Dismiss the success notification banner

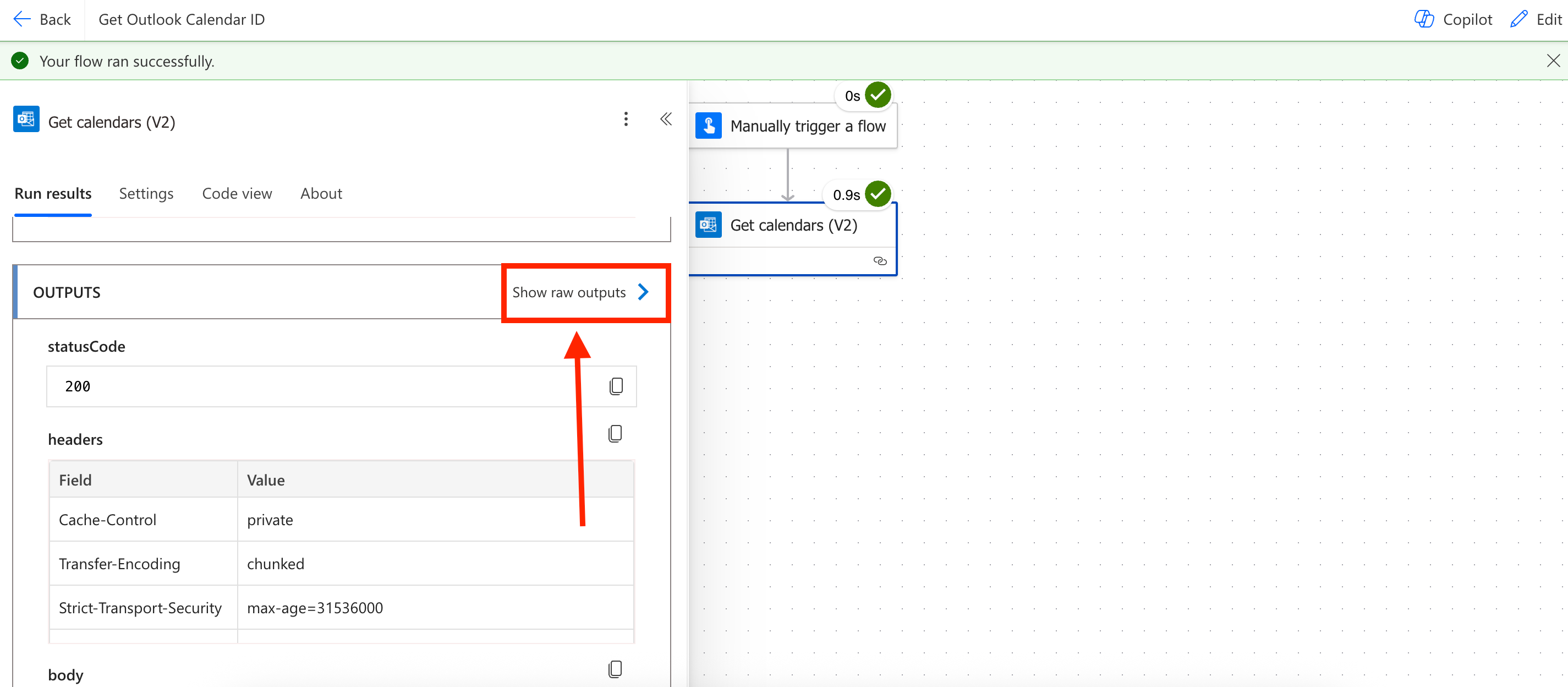pyautogui.click(x=1553, y=61)
